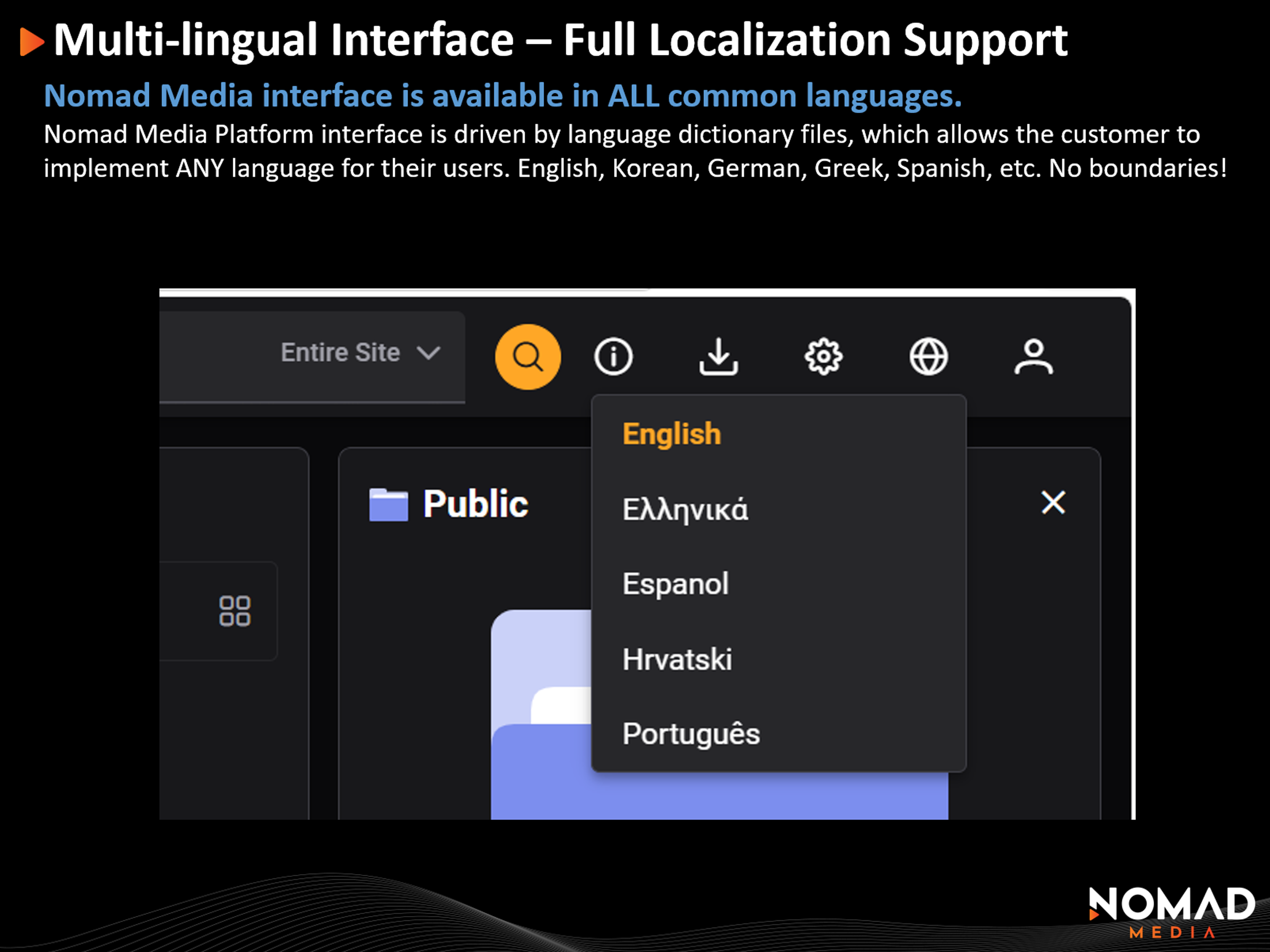The image size is (1270, 952).
Task: Switch to grid view icon
Action: coord(235,610)
